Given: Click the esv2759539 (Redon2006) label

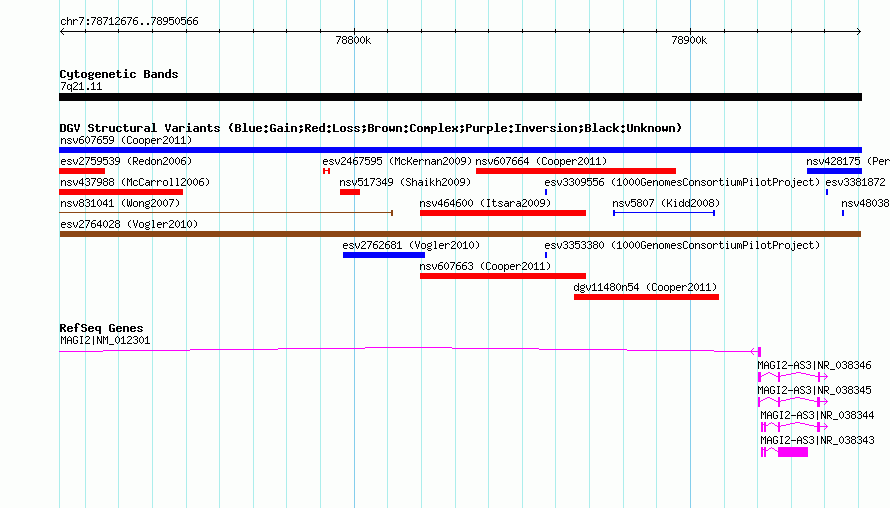Looking at the screenshot, I should (x=126, y=161).
